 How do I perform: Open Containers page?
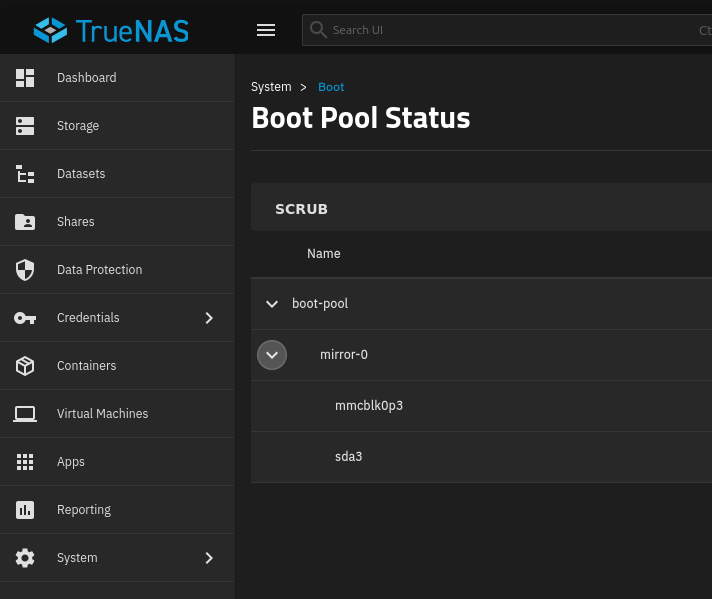click(x=86, y=366)
